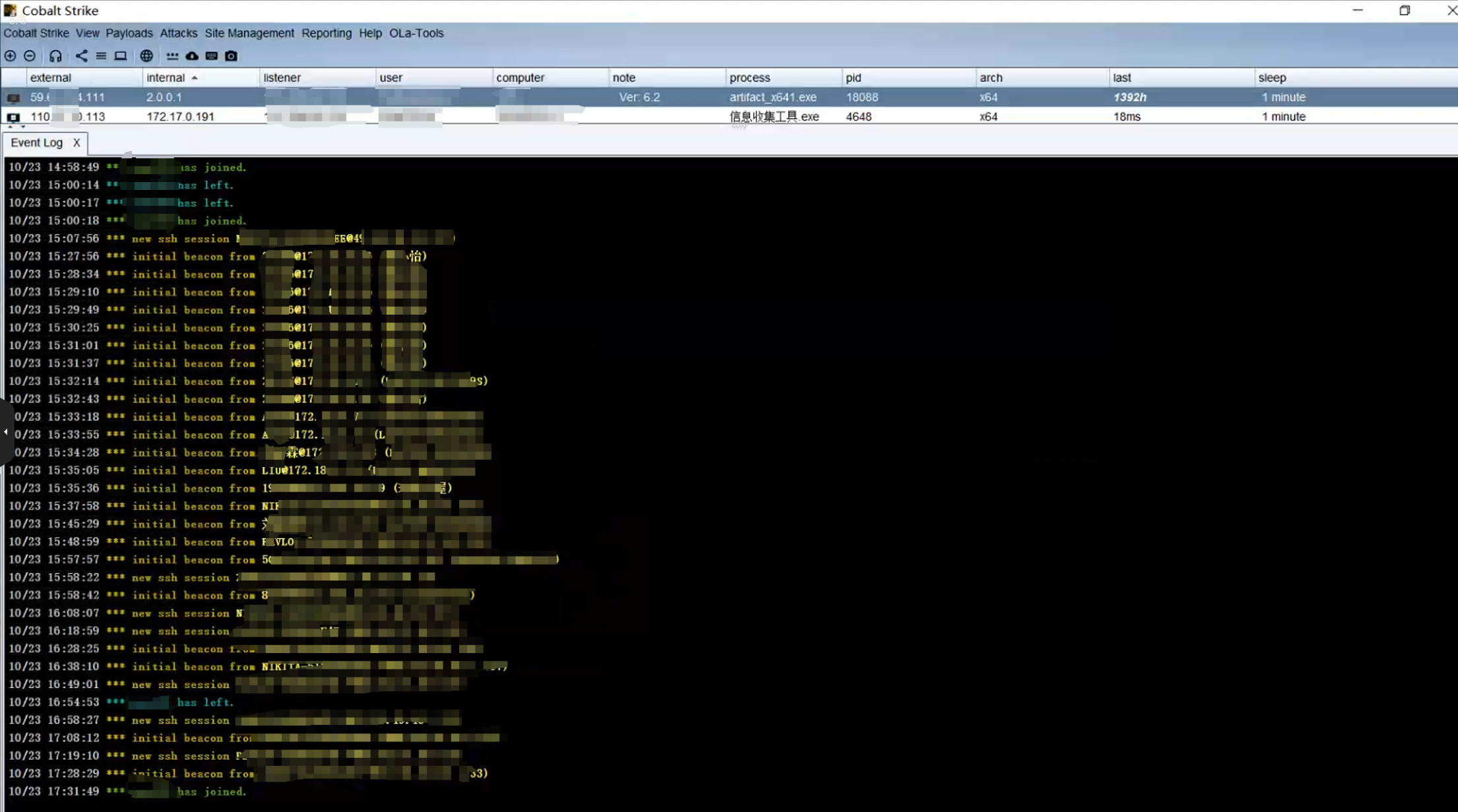Click last cell 1392h
This screenshot has height=812, width=1458.
coord(1129,97)
